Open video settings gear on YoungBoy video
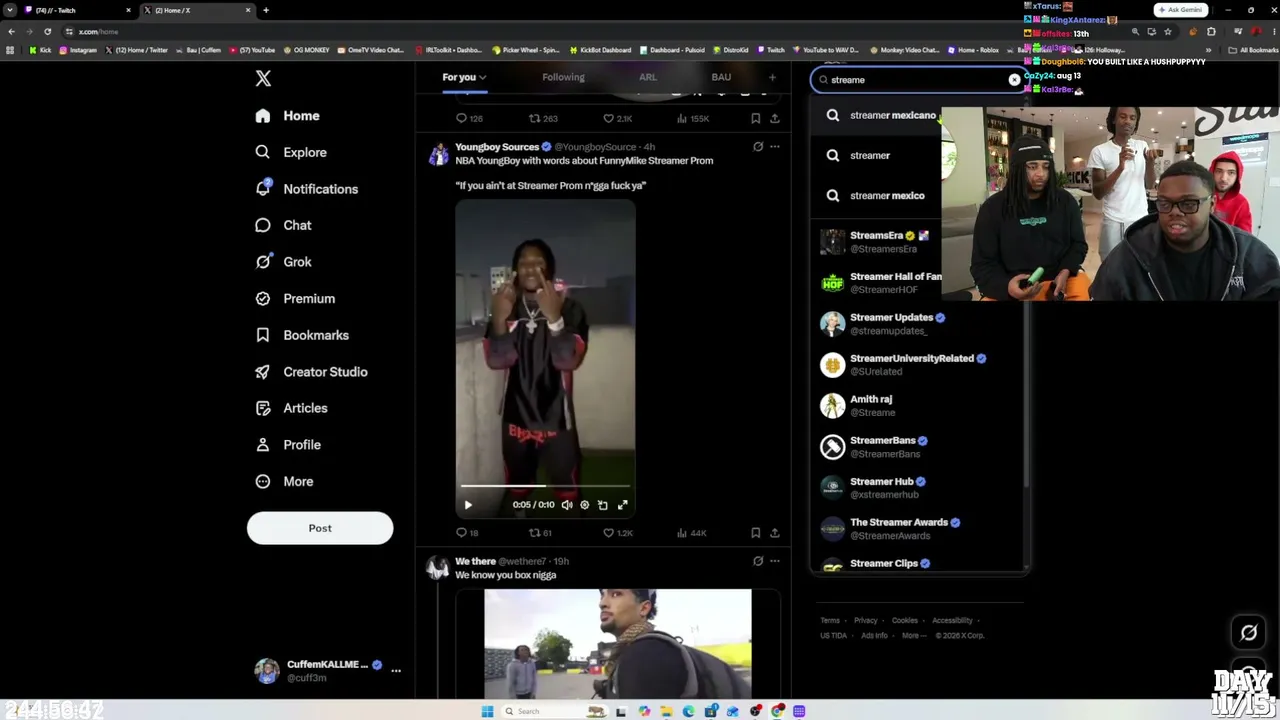 pyautogui.click(x=585, y=505)
